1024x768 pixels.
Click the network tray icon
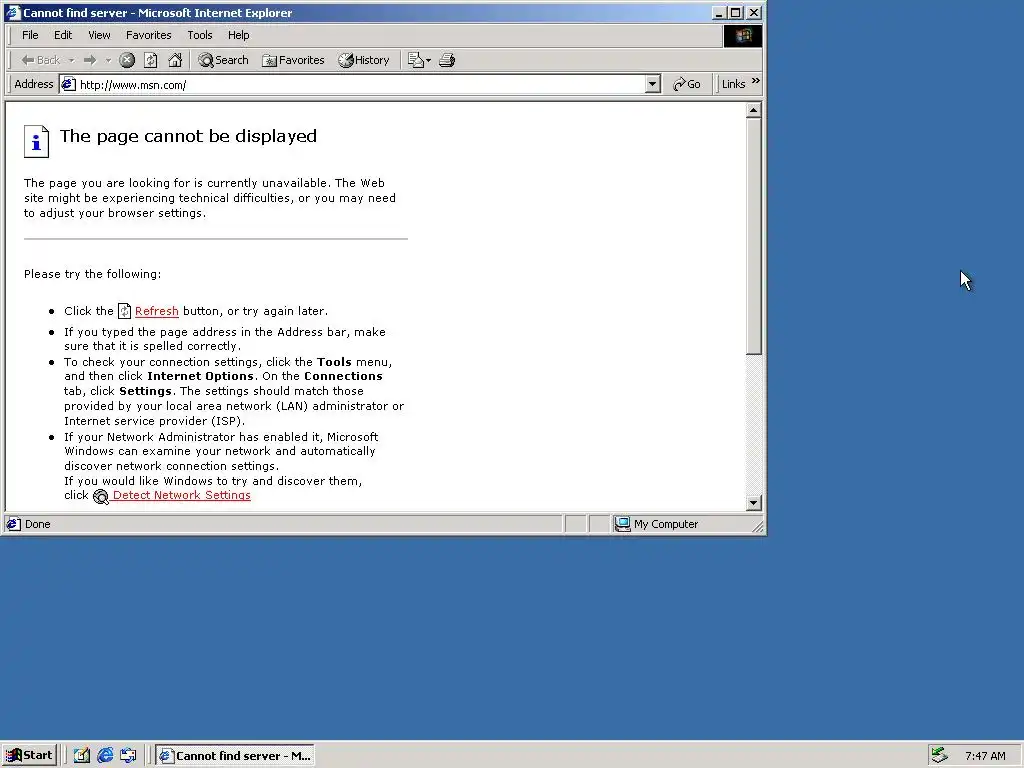[939, 755]
